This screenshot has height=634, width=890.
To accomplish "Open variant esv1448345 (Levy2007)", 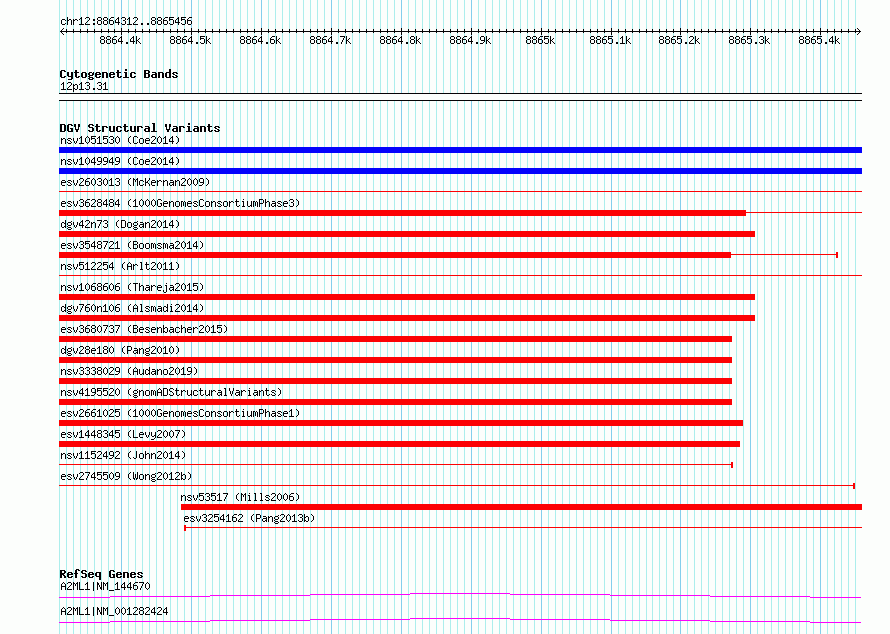I will click(123, 434).
